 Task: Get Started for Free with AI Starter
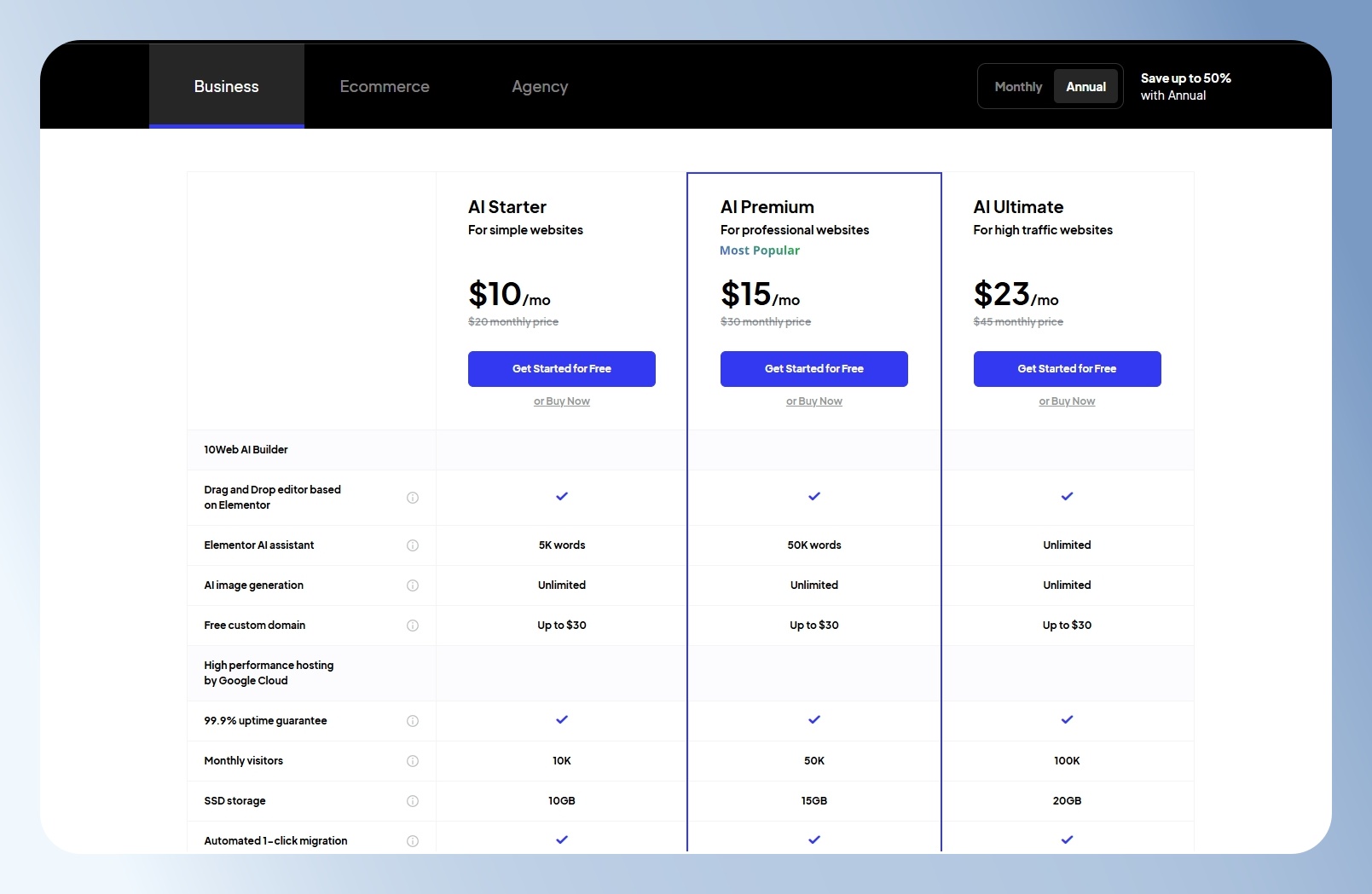pos(562,369)
